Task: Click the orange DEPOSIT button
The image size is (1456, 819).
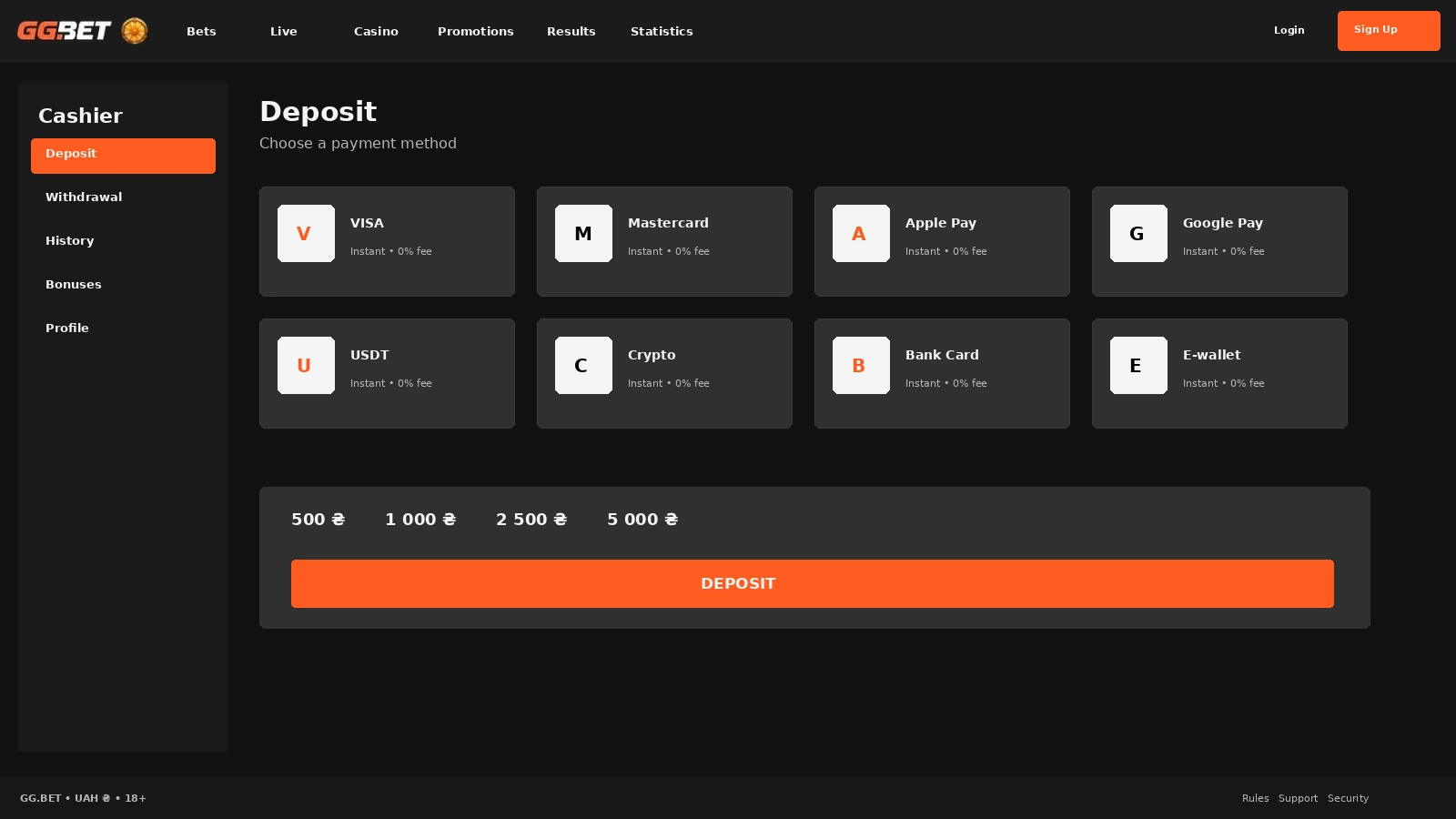Action: coord(813,583)
